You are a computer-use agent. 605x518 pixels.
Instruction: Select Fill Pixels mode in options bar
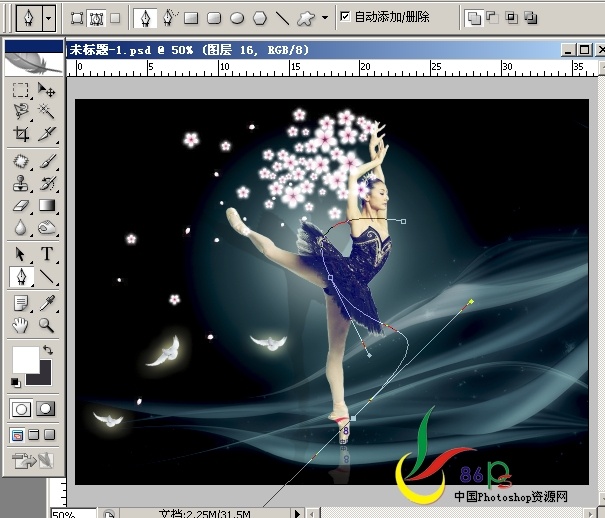115,18
